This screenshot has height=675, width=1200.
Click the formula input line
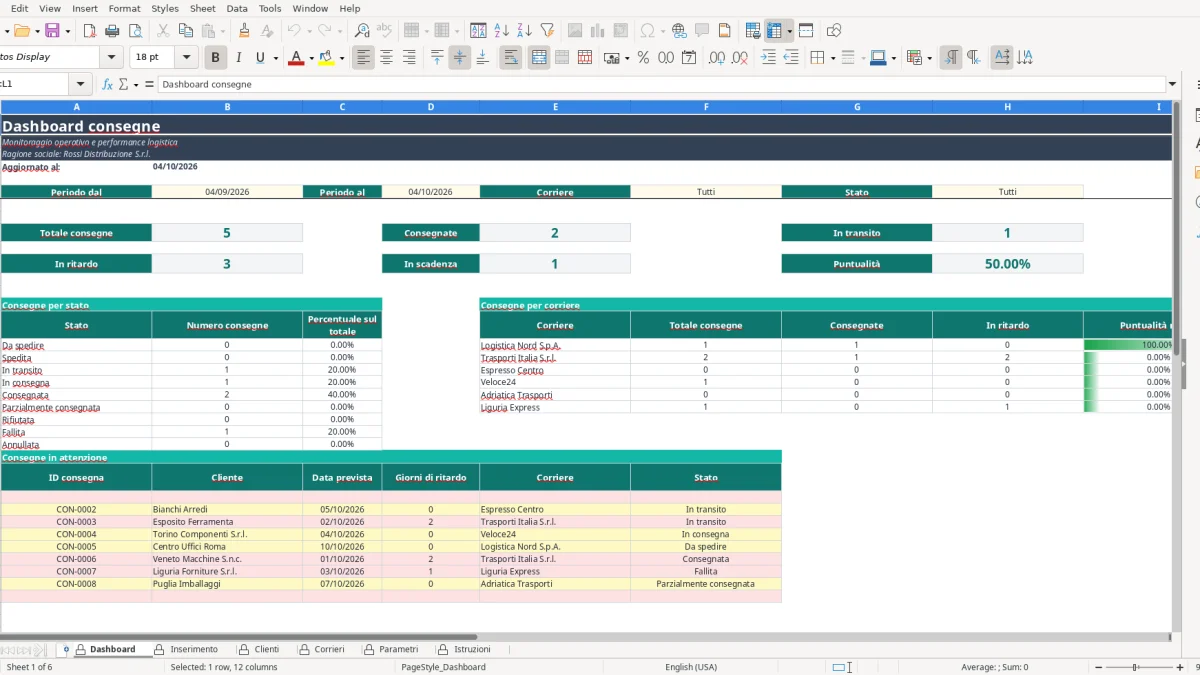662,85
